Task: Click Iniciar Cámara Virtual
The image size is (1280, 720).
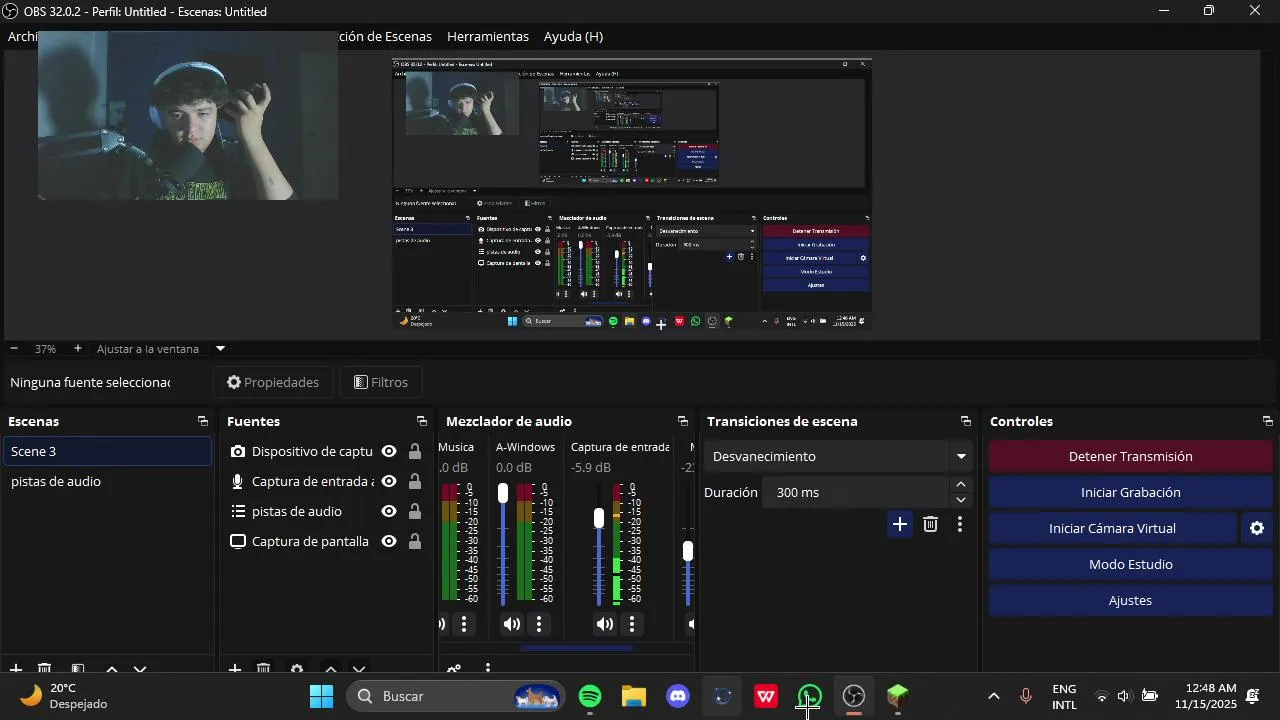Action: pyautogui.click(x=1112, y=528)
